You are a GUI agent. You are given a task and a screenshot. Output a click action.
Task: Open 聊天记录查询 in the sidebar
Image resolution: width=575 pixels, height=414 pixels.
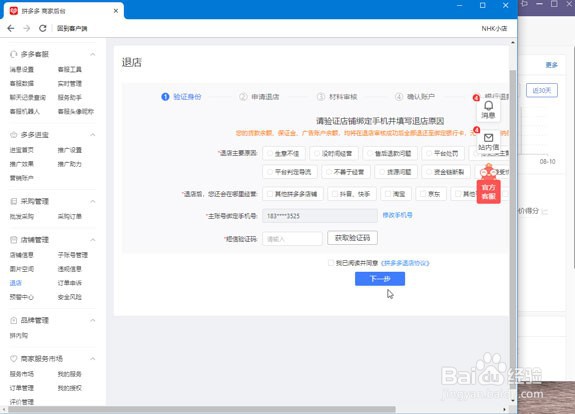pos(28,98)
